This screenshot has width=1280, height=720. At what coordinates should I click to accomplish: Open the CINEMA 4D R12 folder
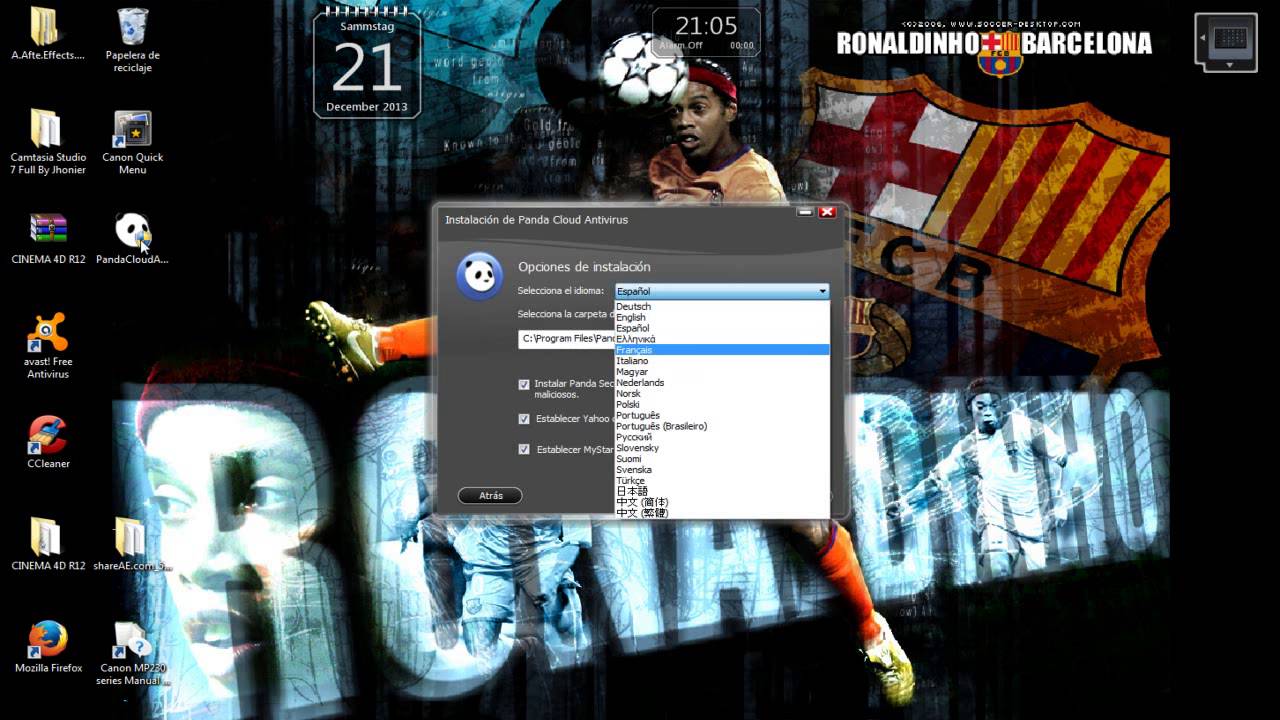pyautogui.click(x=48, y=537)
